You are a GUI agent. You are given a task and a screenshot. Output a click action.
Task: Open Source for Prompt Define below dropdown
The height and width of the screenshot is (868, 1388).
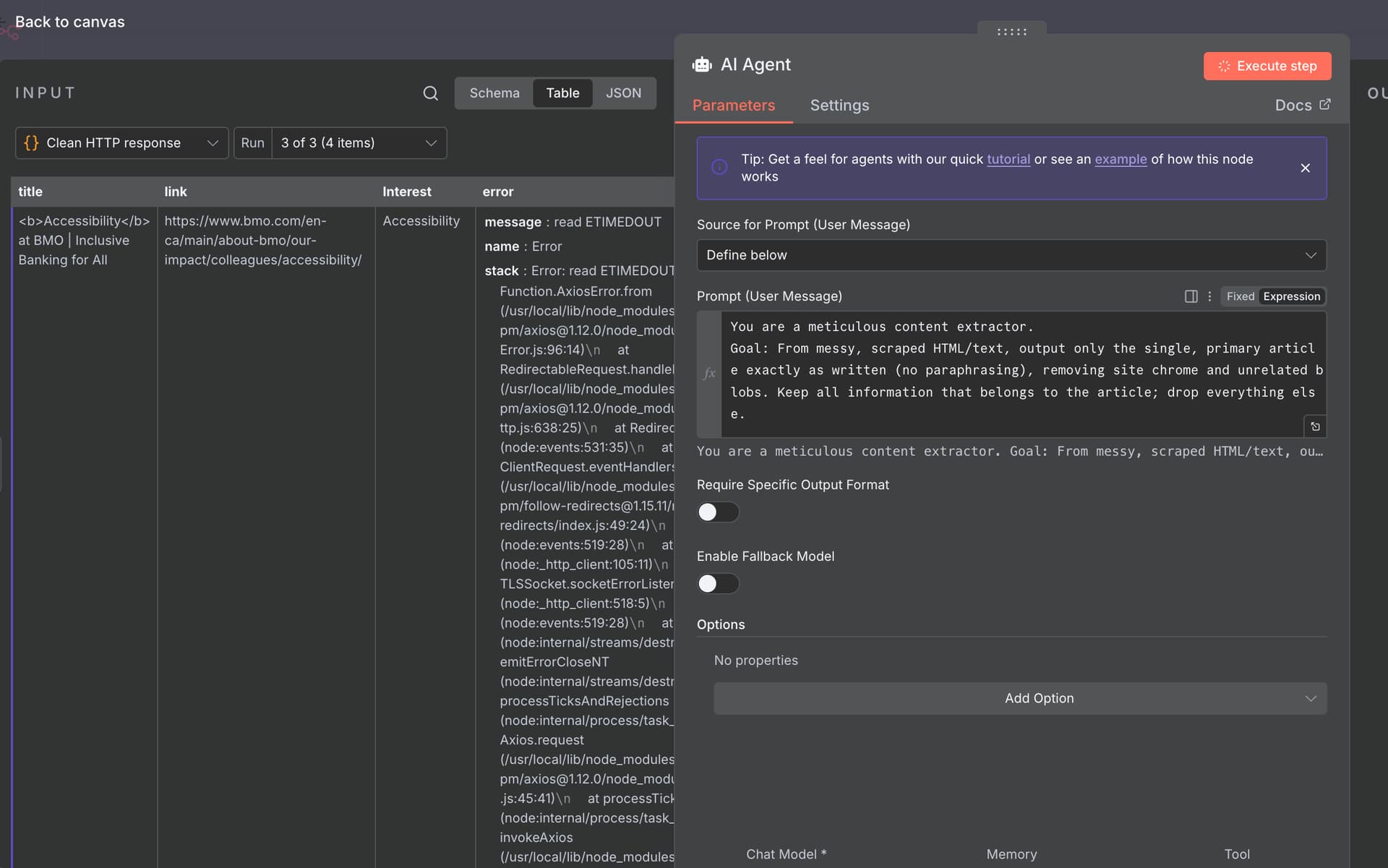click(x=1011, y=255)
